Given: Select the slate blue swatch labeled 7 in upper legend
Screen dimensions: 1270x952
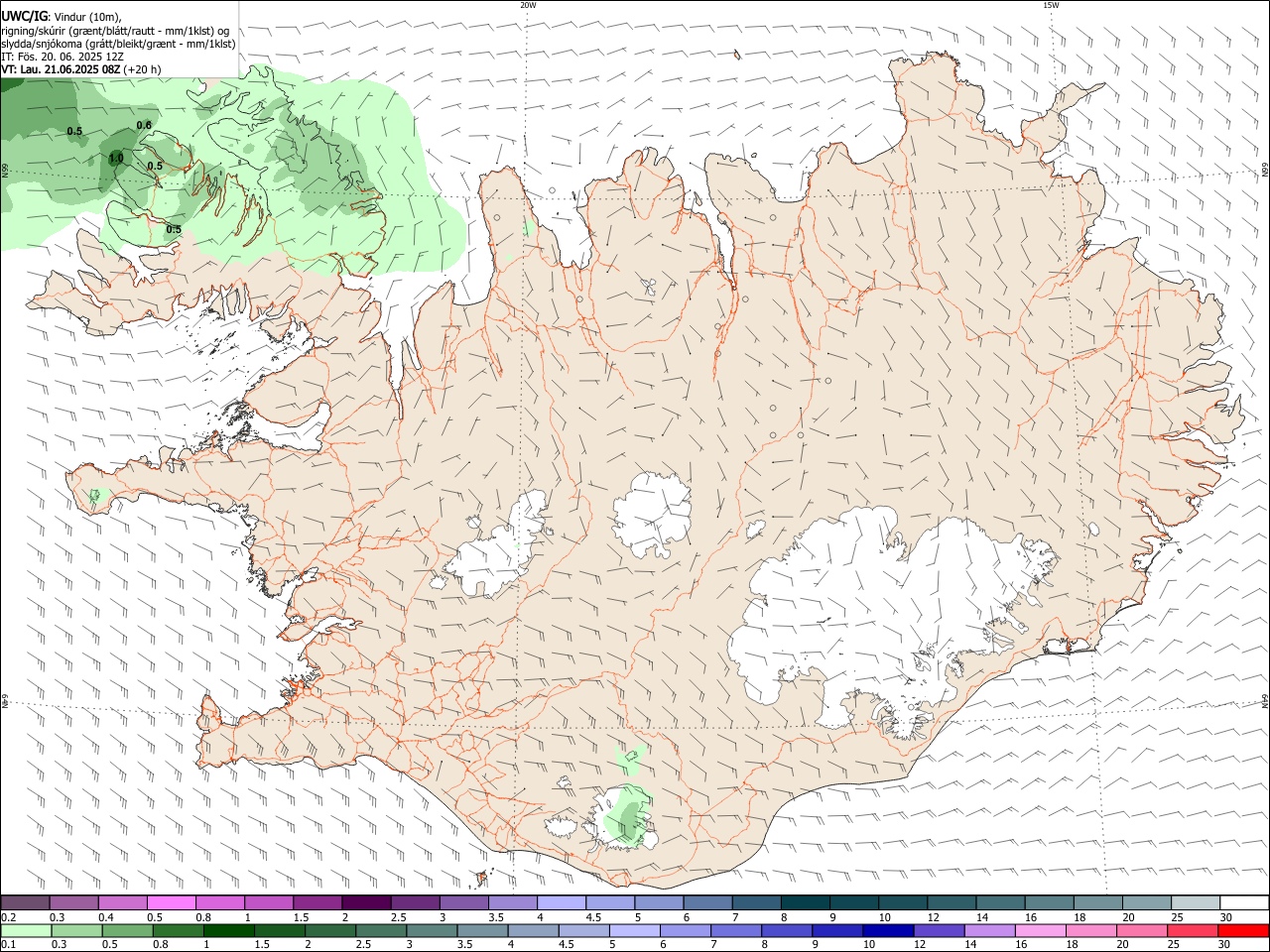Looking at the screenshot, I should coord(755,902).
